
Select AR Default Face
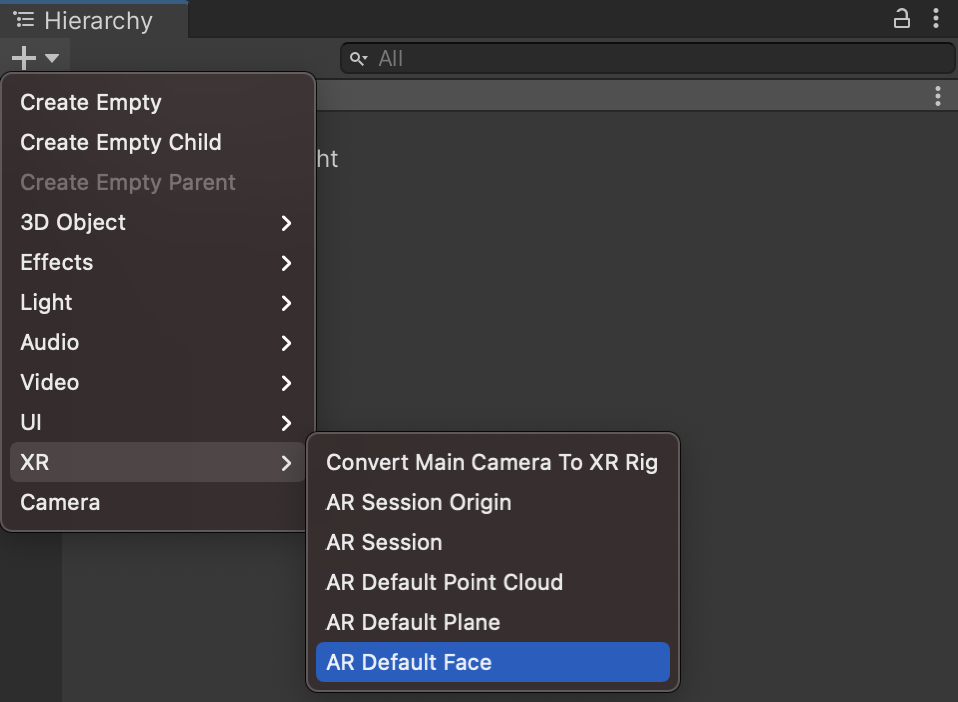tap(409, 662)
